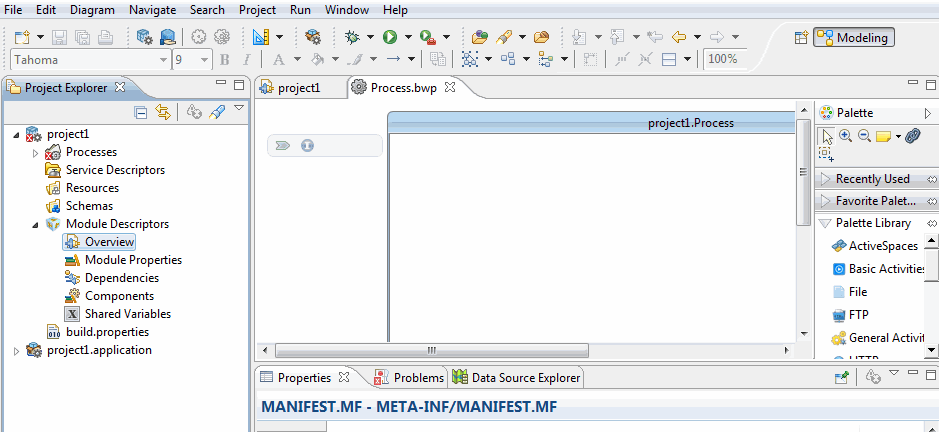Screen dimensions: 939x432
Task: Switch to Data Source Explorer tab
Action: 516,378
